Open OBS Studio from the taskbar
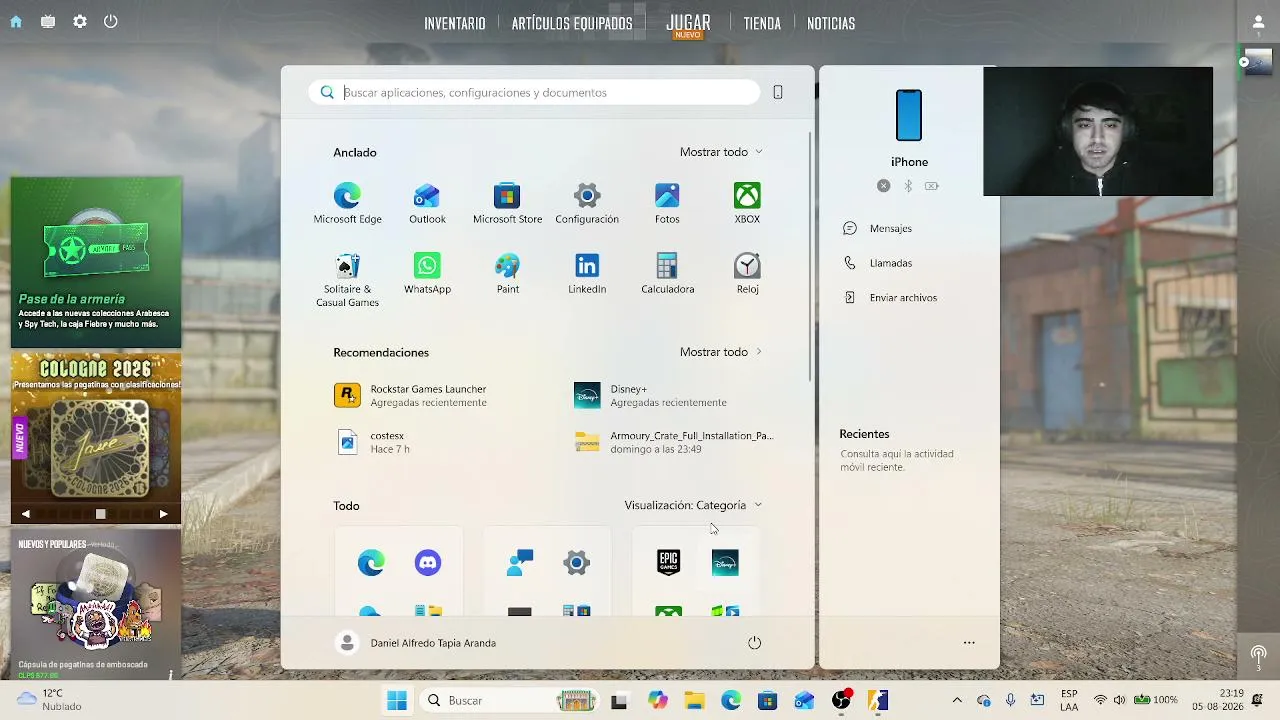Image resolution: width=1280 pixels, height=720 pixels. (841, 700)
